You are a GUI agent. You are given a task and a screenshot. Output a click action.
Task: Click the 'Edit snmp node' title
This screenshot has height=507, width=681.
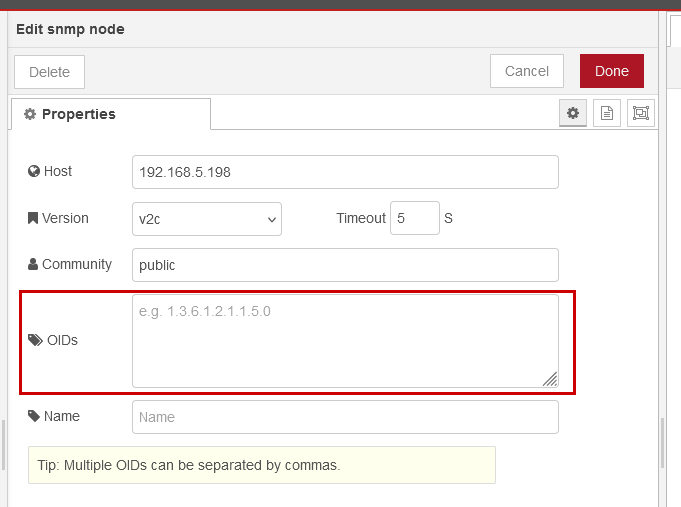tap(70, 29)
